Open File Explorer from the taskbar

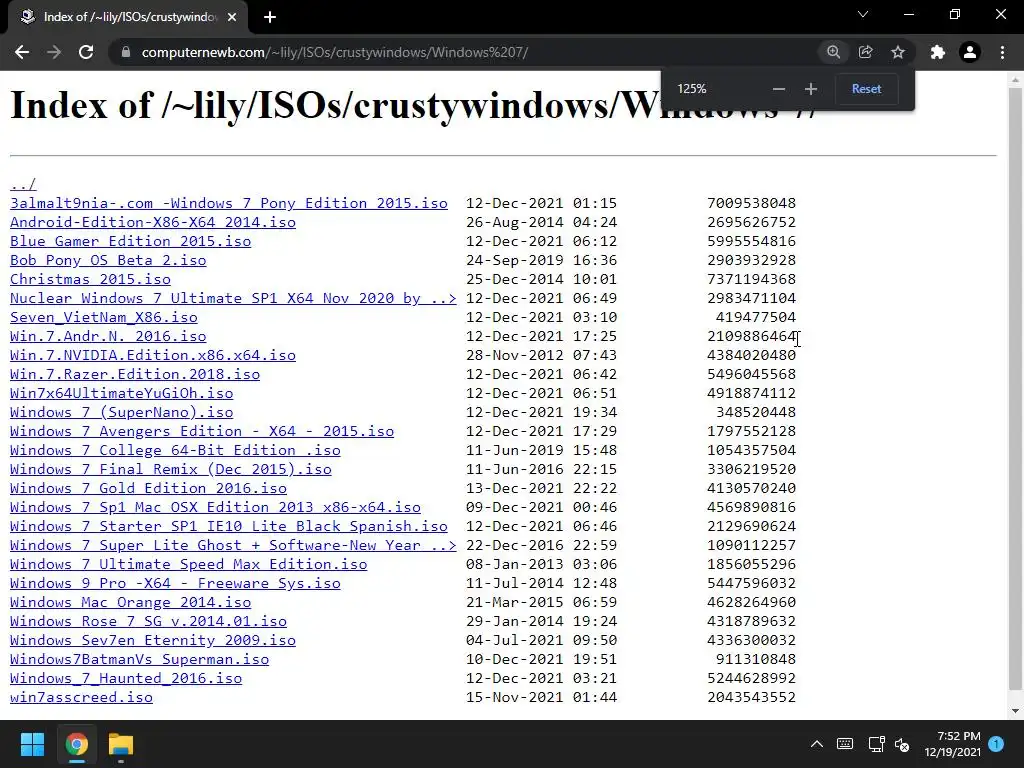[x=121, y=744]
